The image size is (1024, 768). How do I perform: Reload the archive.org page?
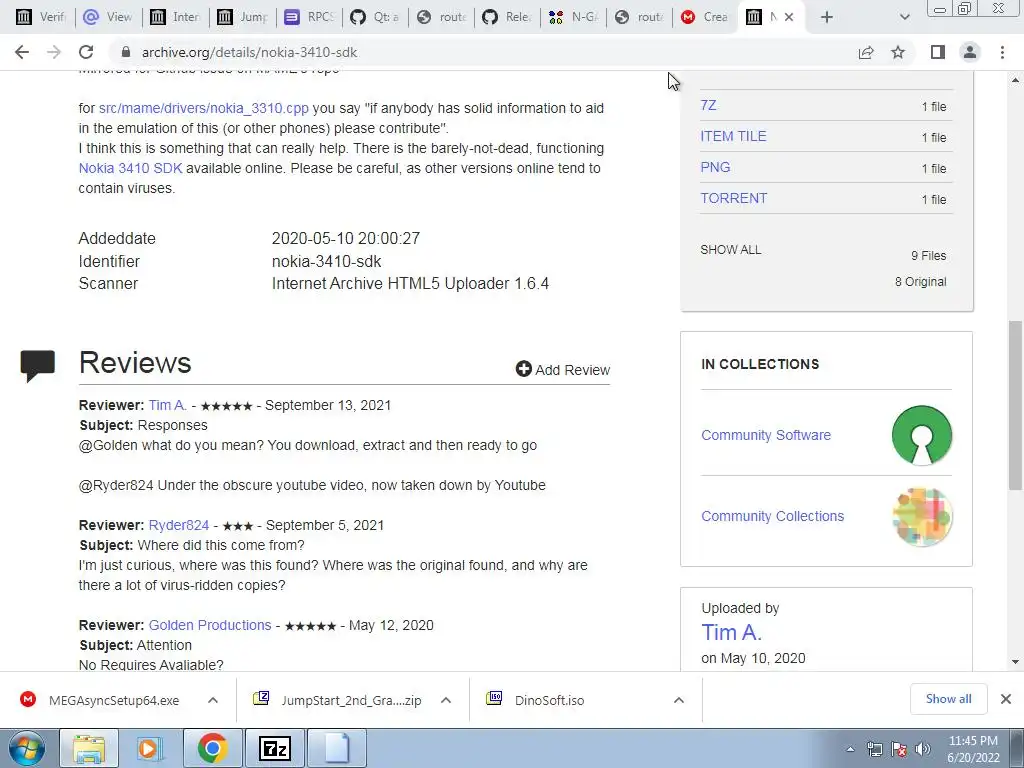[86, 52]
